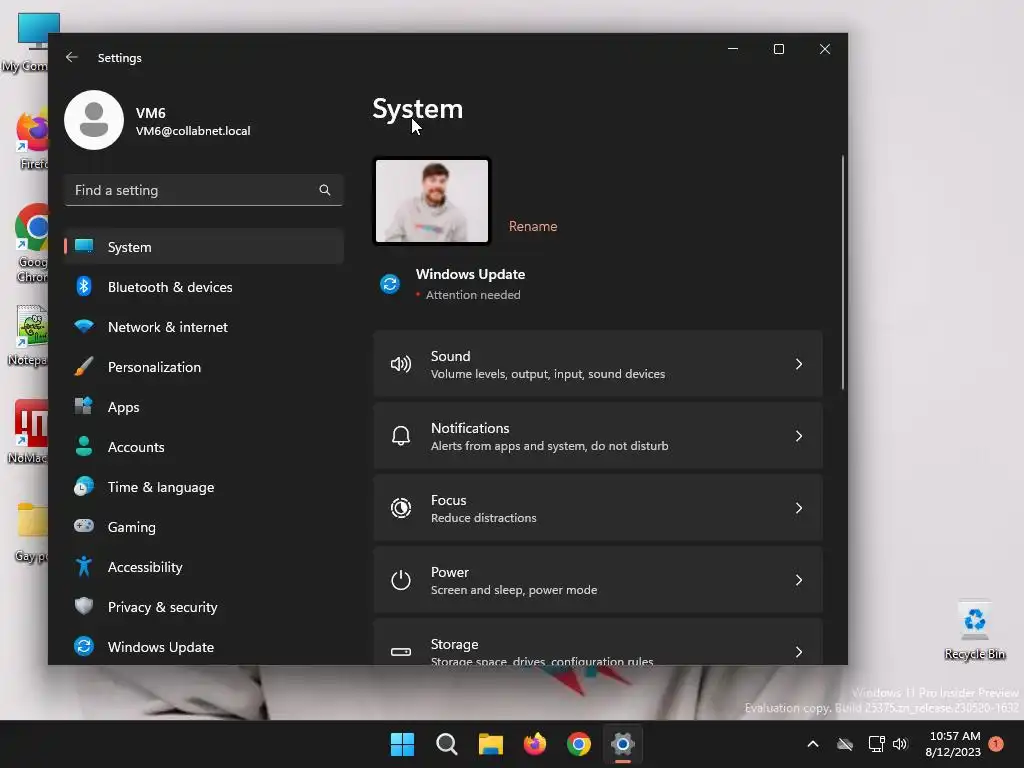Click the paintbrush Personalization icon
The width and height of the screenshot is (1024, 768).
coord(84,366)
